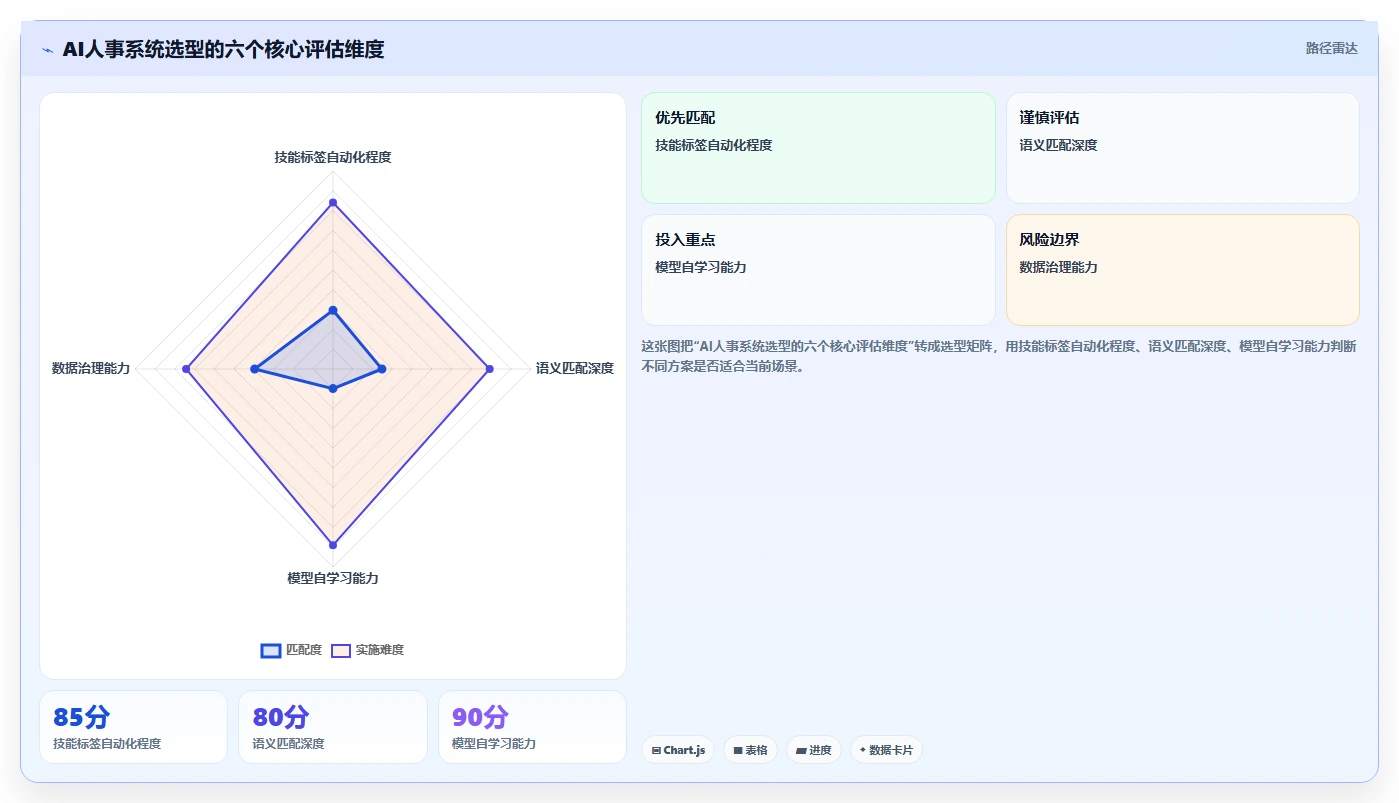Click the 匹配度 right data point
Screen dimensions: 1399x803
pos(382,369)
